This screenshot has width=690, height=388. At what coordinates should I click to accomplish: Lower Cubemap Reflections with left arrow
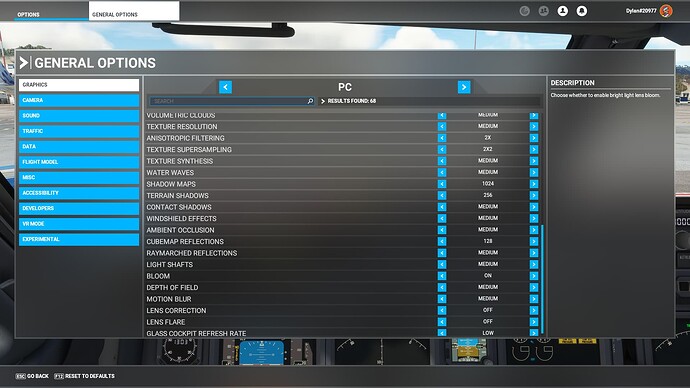442,242
